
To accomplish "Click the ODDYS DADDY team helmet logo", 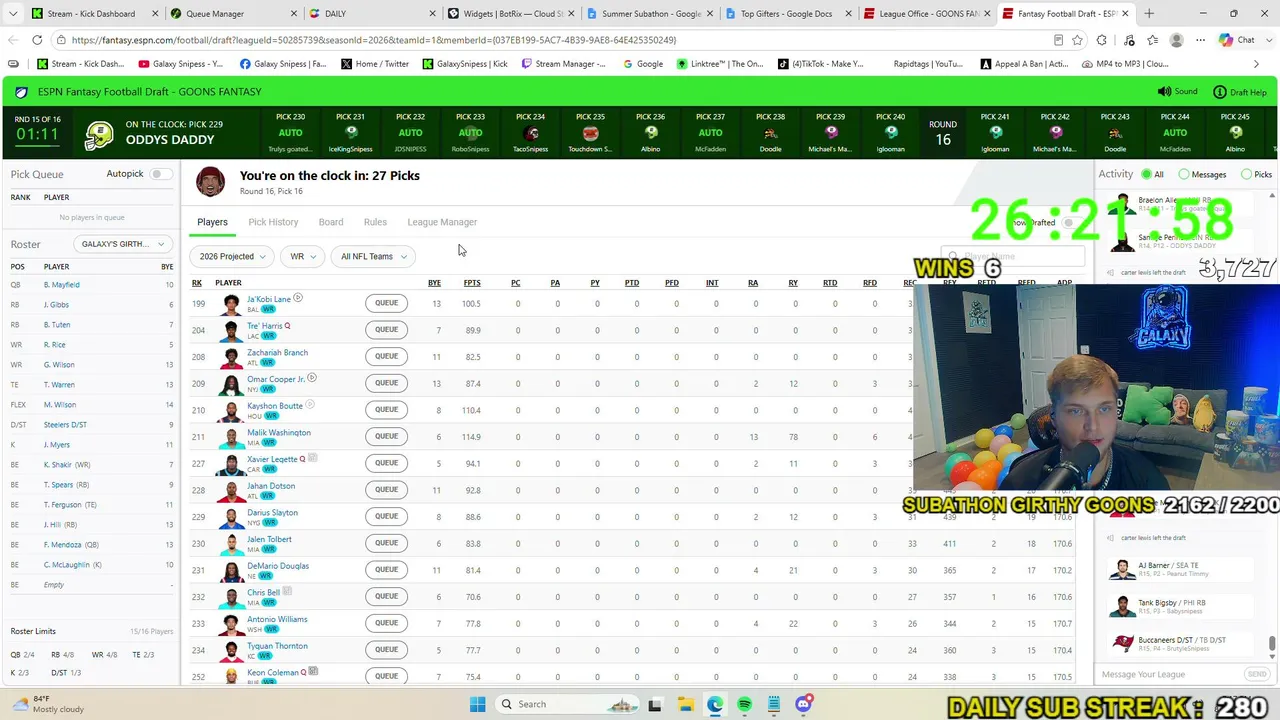I will pyautogui.click(x=99, y=135).
